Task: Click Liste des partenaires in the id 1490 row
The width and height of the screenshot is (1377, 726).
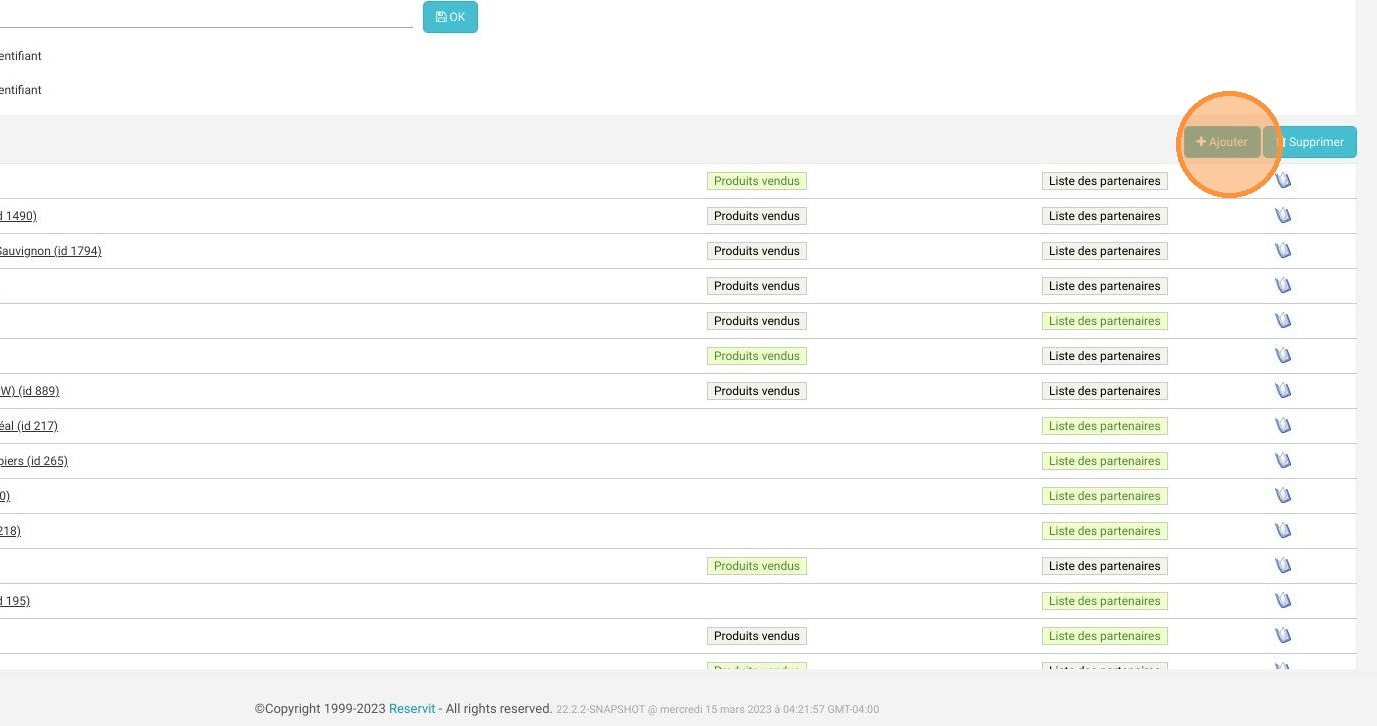Action: click(1104, 216)
